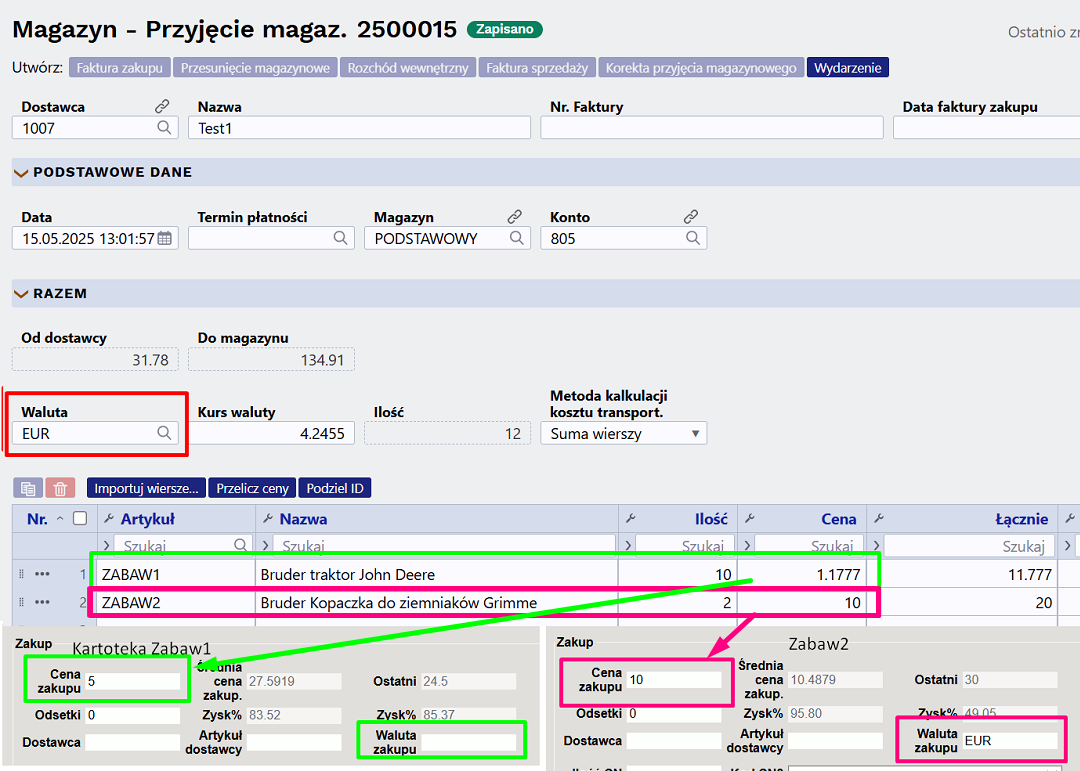Expand filter arrow before Łącznie search
The image size is (1080, 771).
tap(876, 546)
